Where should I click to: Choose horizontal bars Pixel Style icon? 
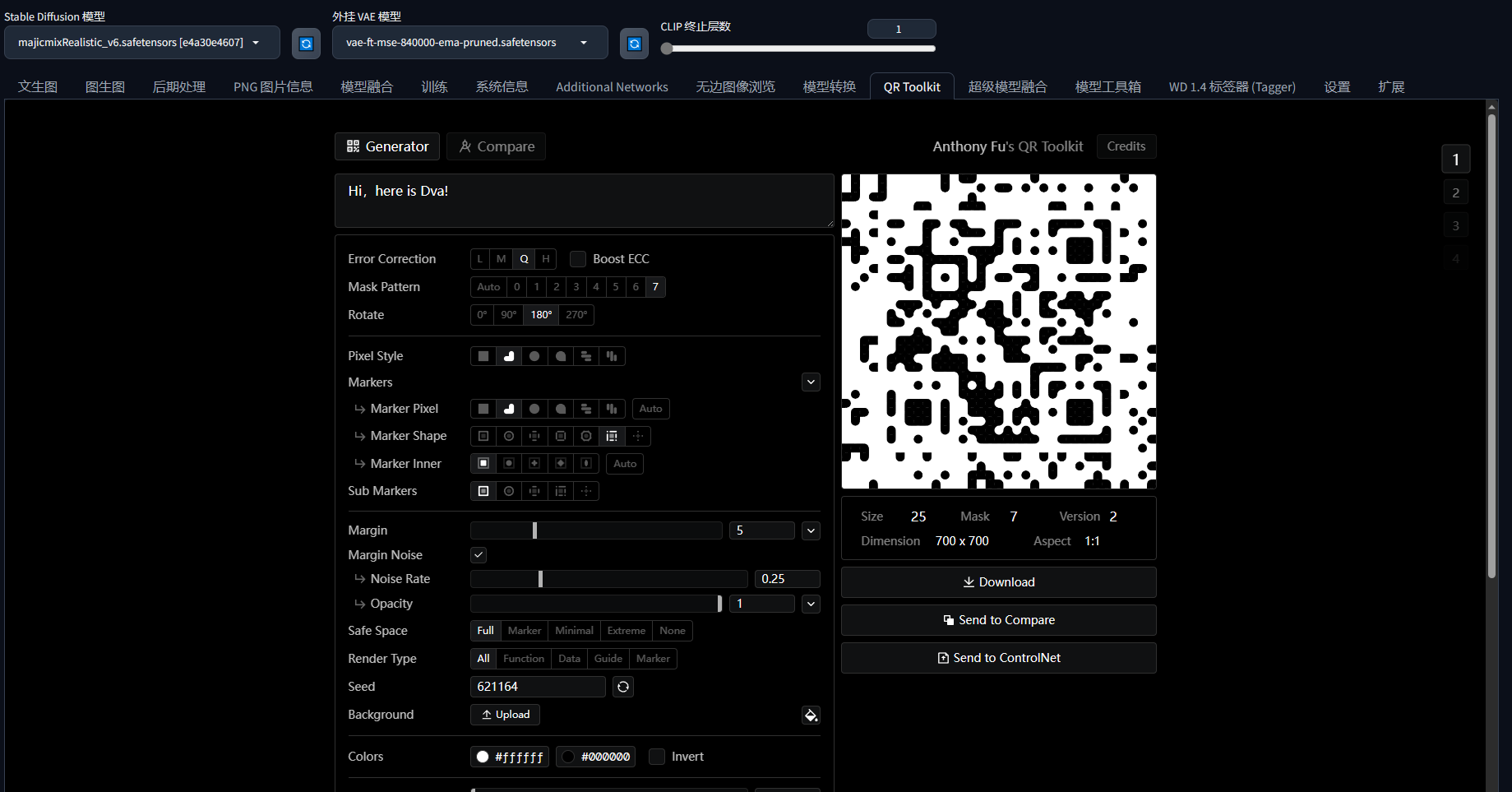point(586,356)
